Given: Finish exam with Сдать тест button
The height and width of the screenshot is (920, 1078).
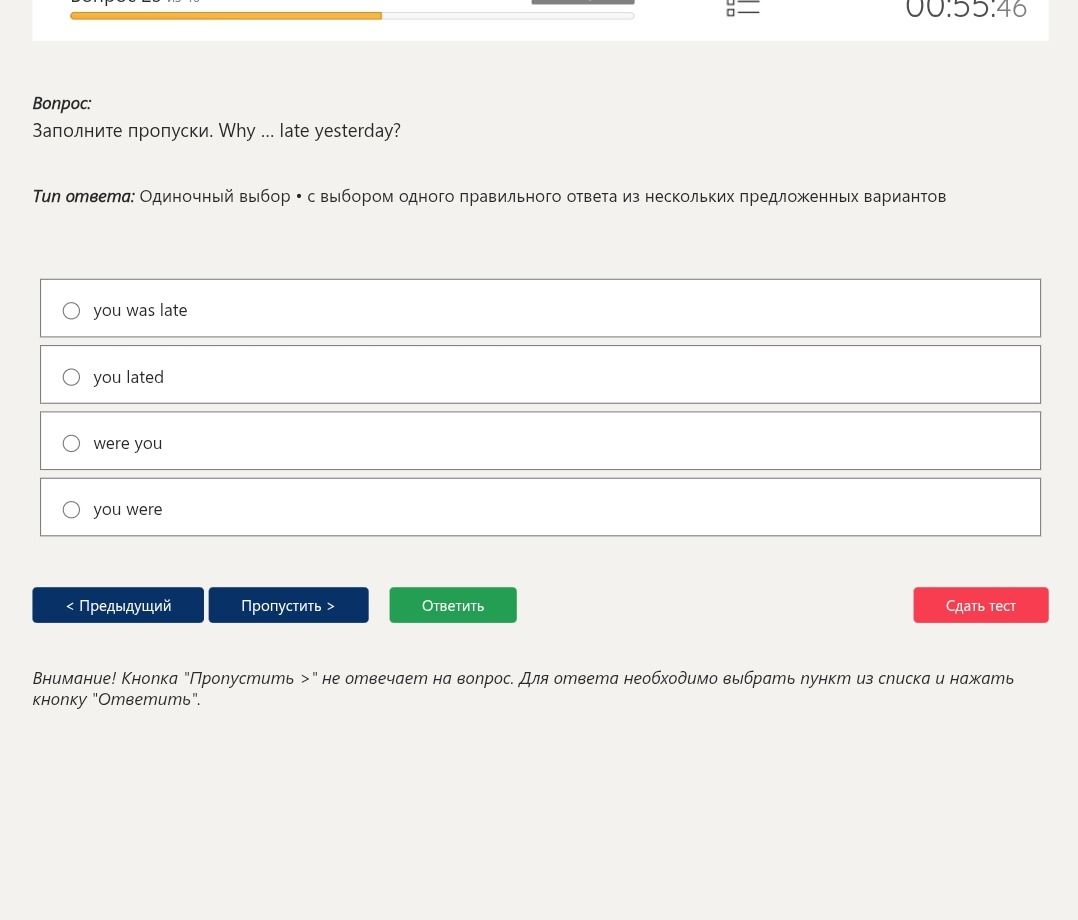Looking at the screenshot, I should click(x=980, y=605).
